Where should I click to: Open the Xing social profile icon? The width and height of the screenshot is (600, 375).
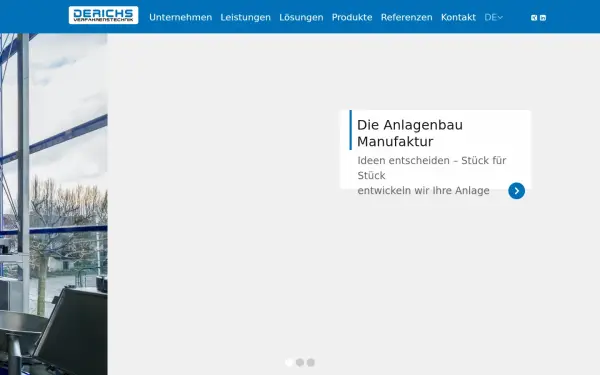(534, 18)
